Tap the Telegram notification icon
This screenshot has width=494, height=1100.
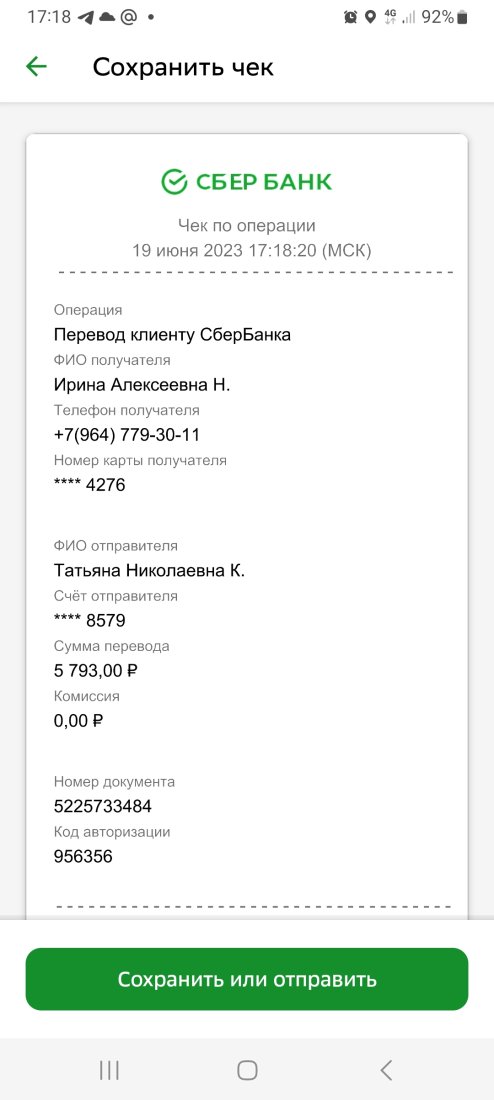[x=86, y=17]
